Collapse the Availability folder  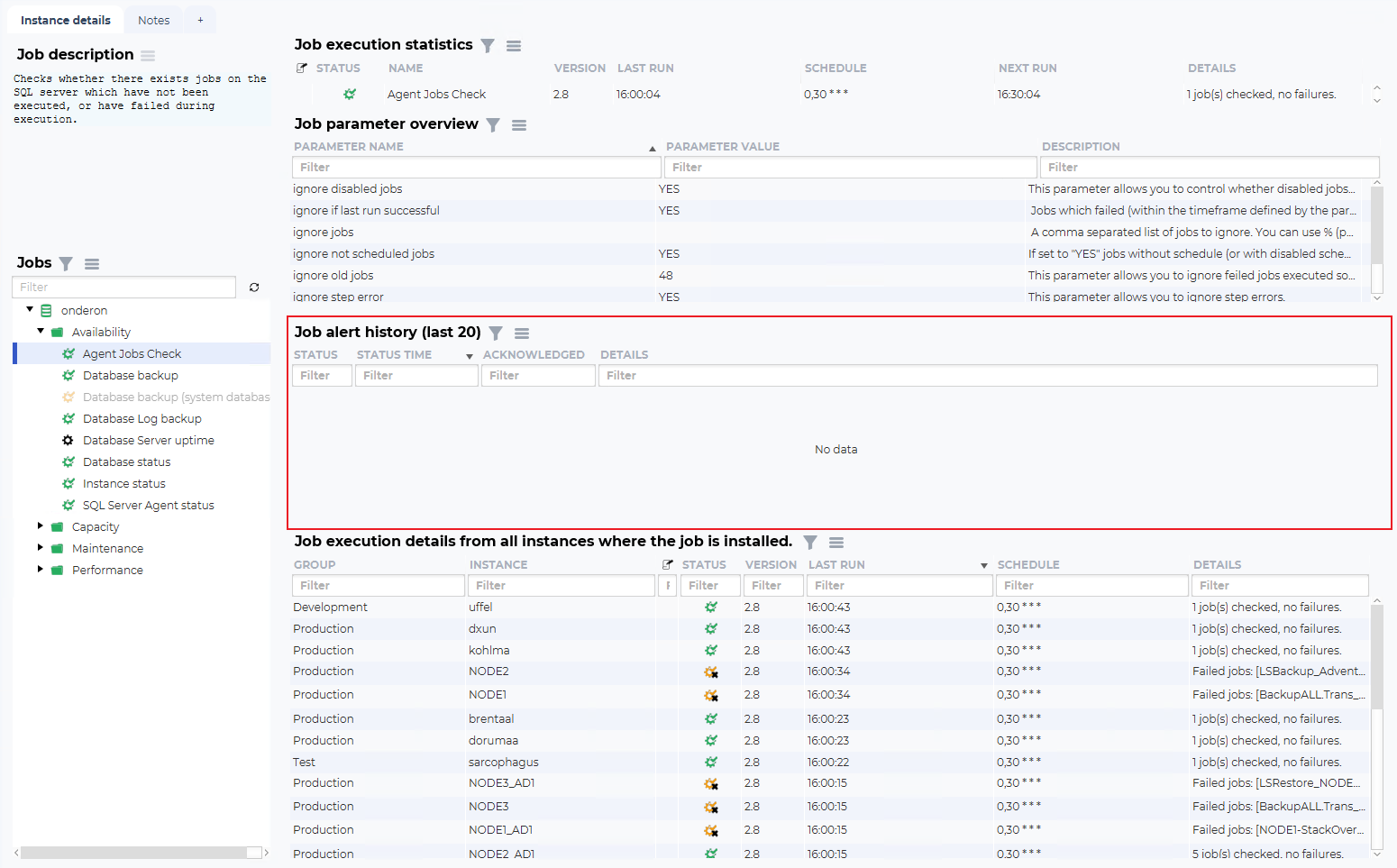point(41,332)
